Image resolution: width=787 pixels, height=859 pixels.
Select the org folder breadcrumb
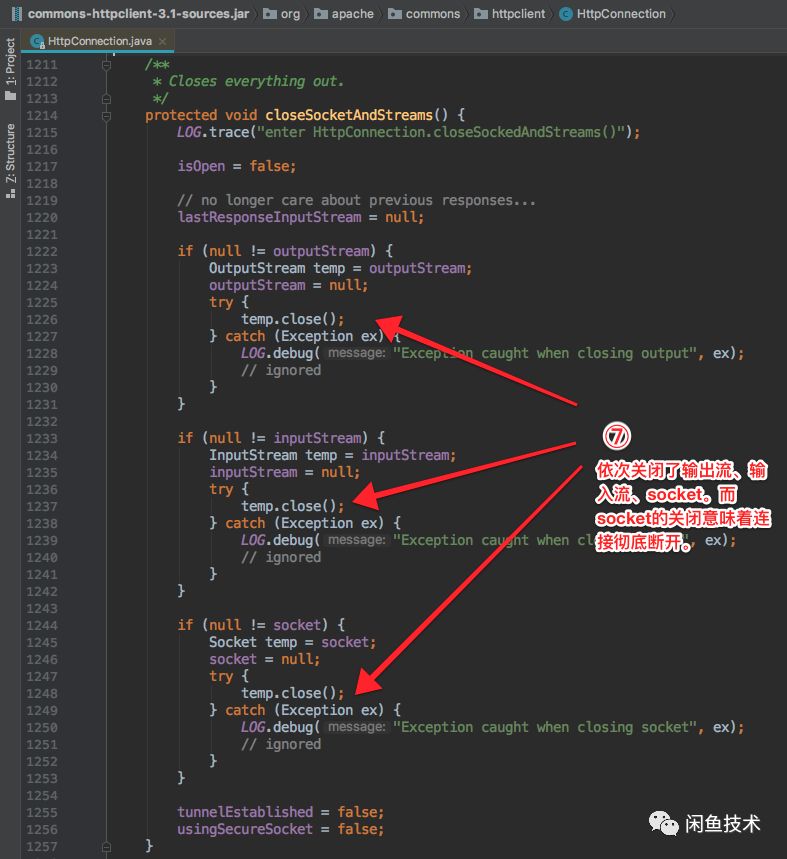(x=282, y=14)
